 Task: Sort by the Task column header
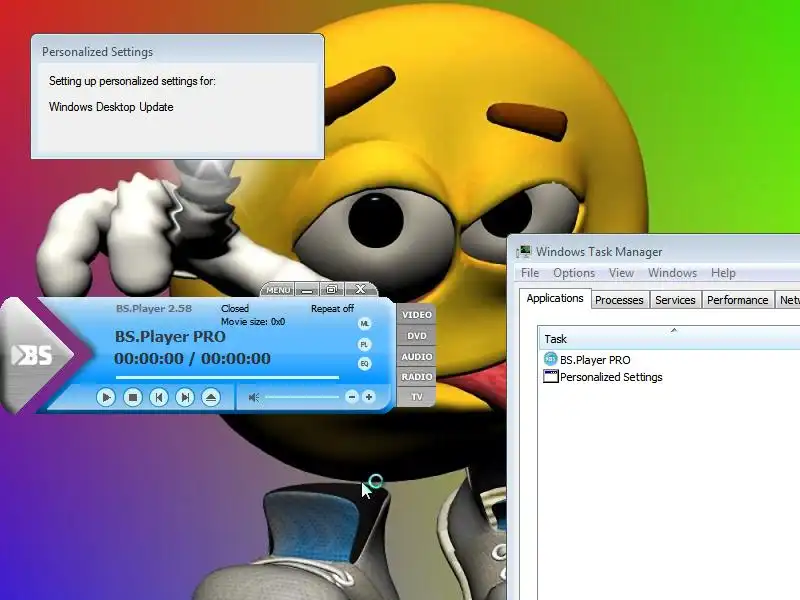coord(669,339)
